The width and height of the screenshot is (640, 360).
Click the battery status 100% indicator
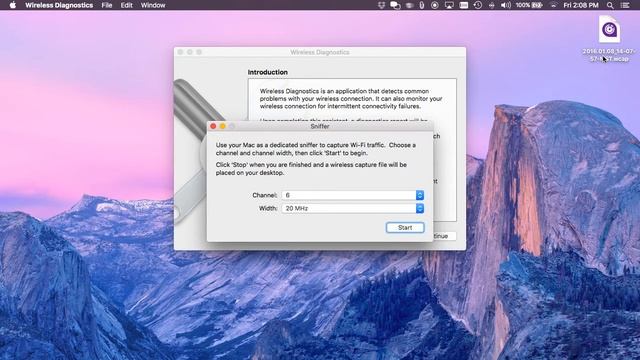tap(529, 5)
